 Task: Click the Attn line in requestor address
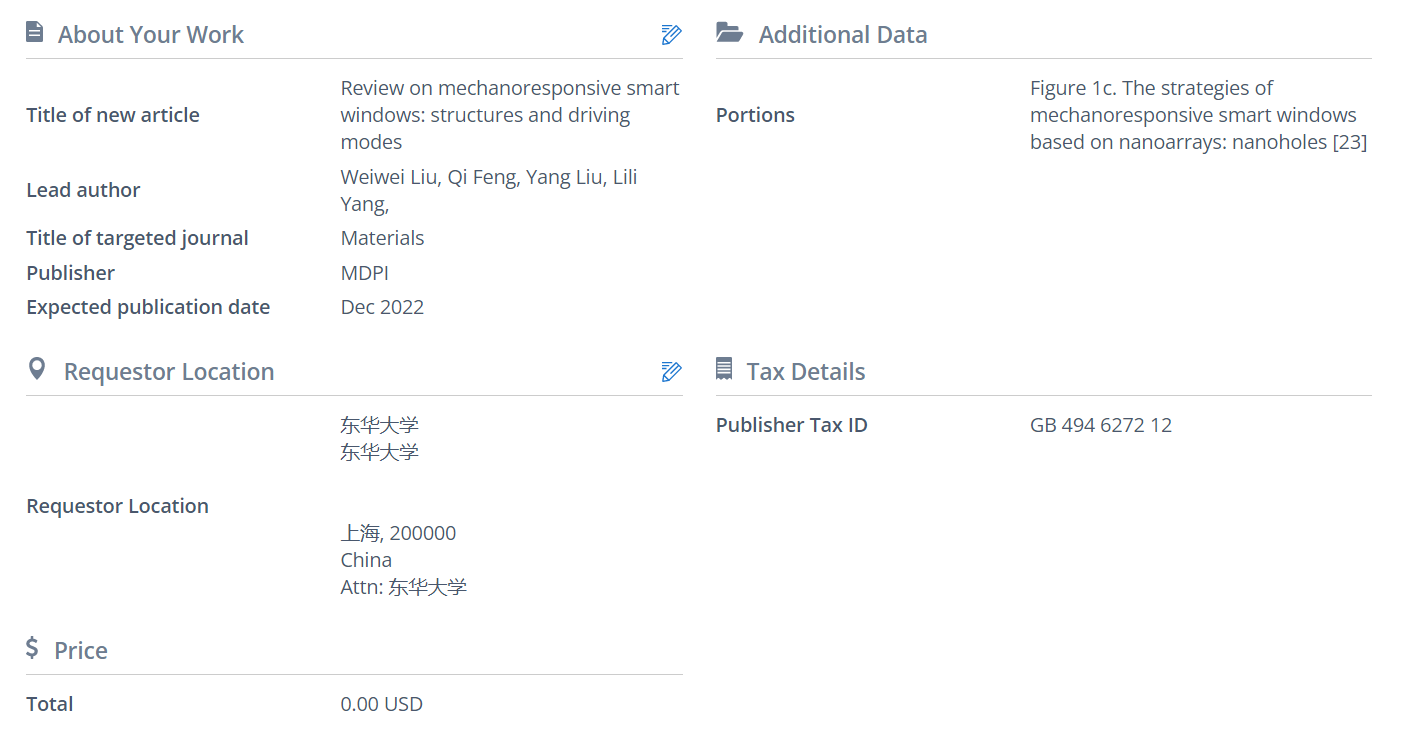(x=403, y=587)
